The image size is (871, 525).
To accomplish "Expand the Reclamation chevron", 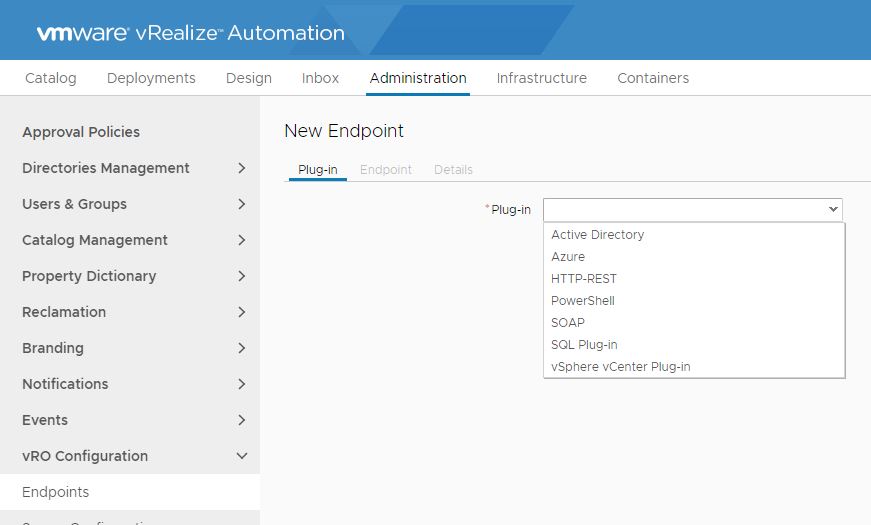I will pyautogui.click(x=242, y=312).
